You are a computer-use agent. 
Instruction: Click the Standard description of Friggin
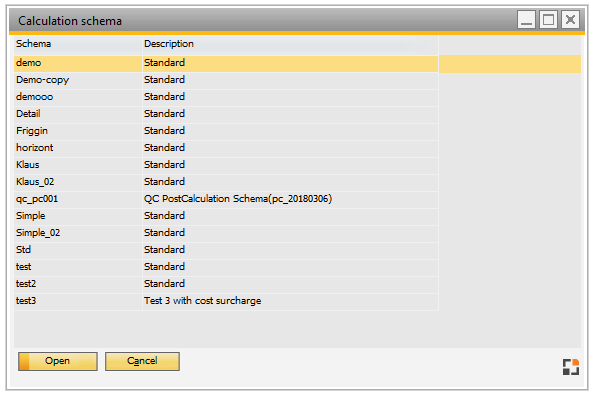pyautogui.click(x=164, y=131)
